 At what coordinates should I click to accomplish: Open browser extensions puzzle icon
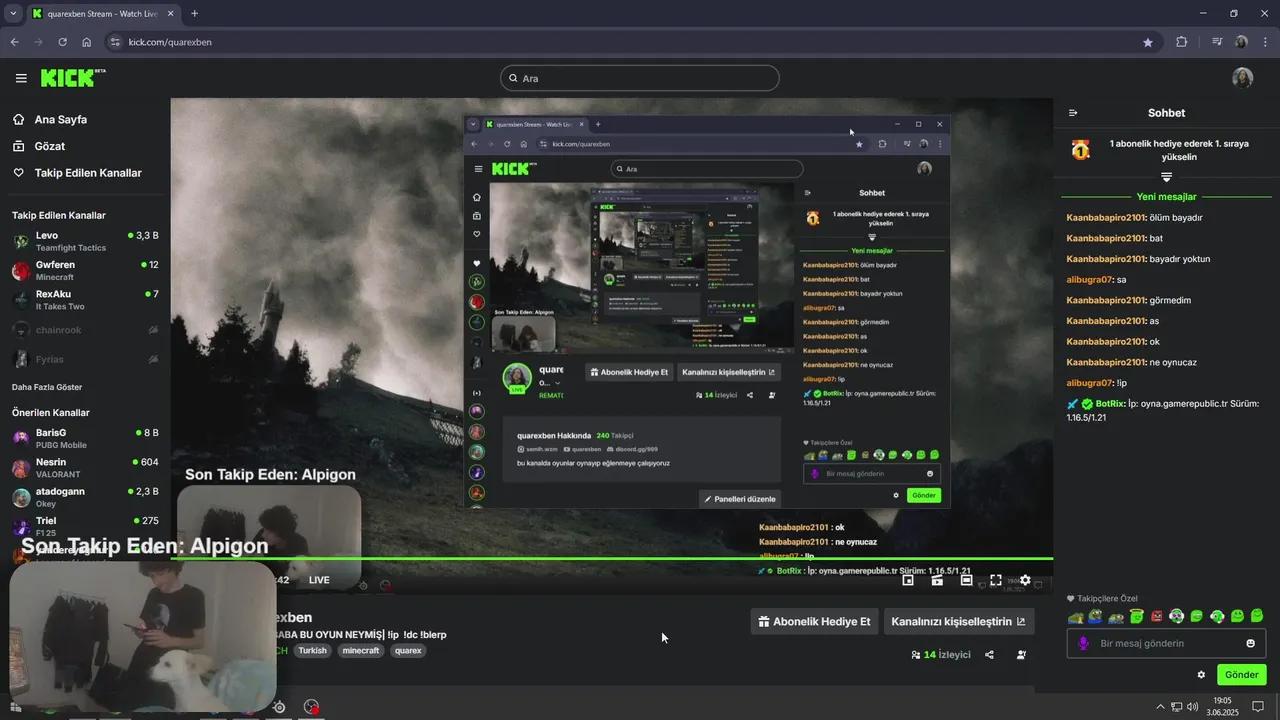pyautogui.click(x=1181, y=42)
